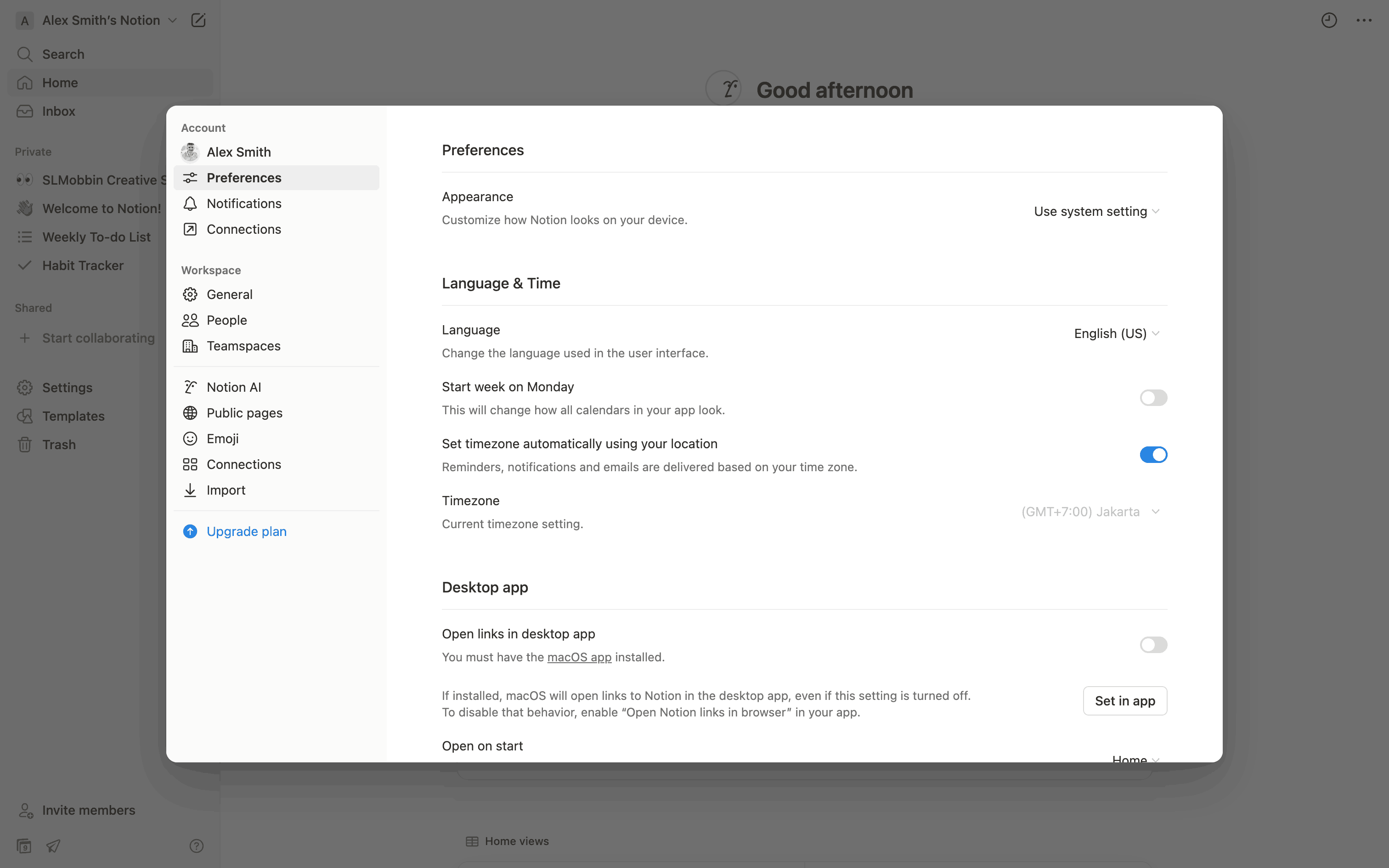
Task: Click the three-dot more options icon
Action: (x=1364, y=21)
